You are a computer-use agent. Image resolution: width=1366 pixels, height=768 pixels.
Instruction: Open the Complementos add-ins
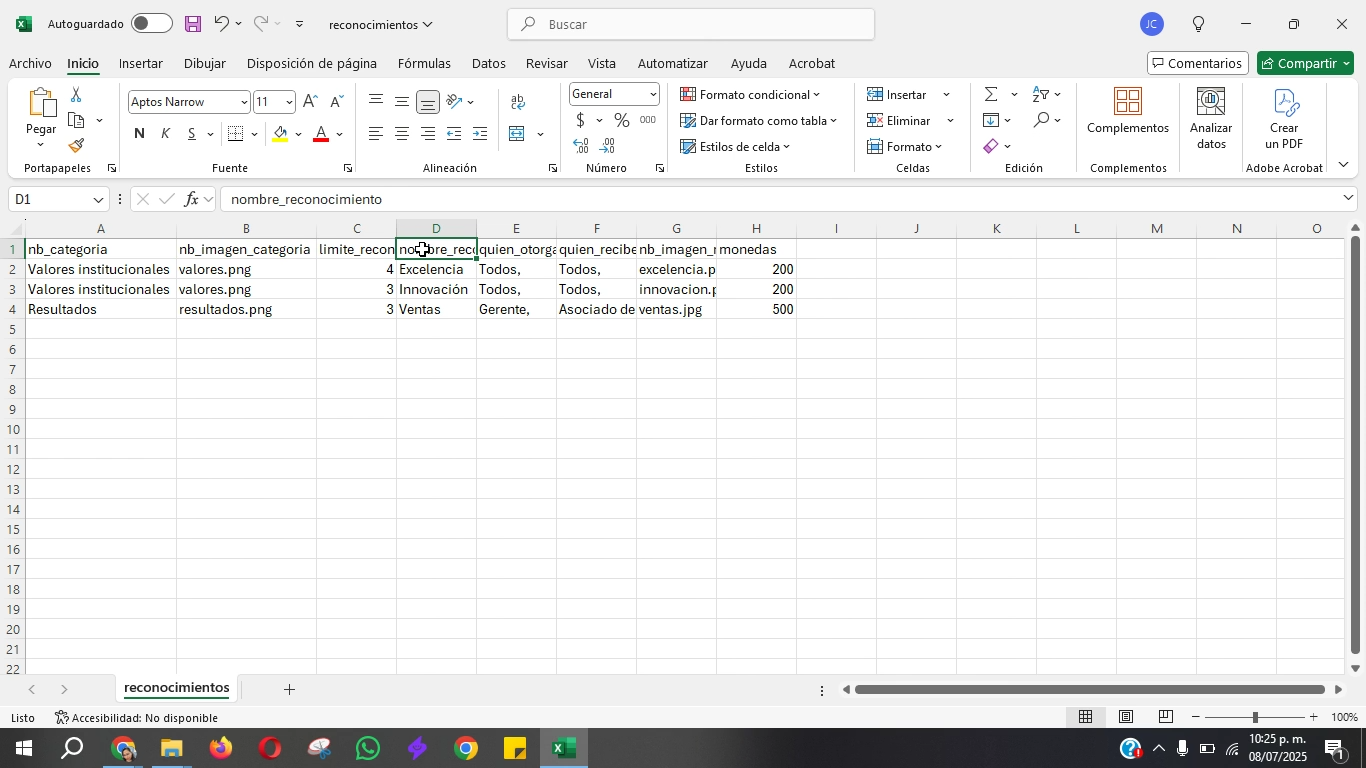coord(1128,111)
